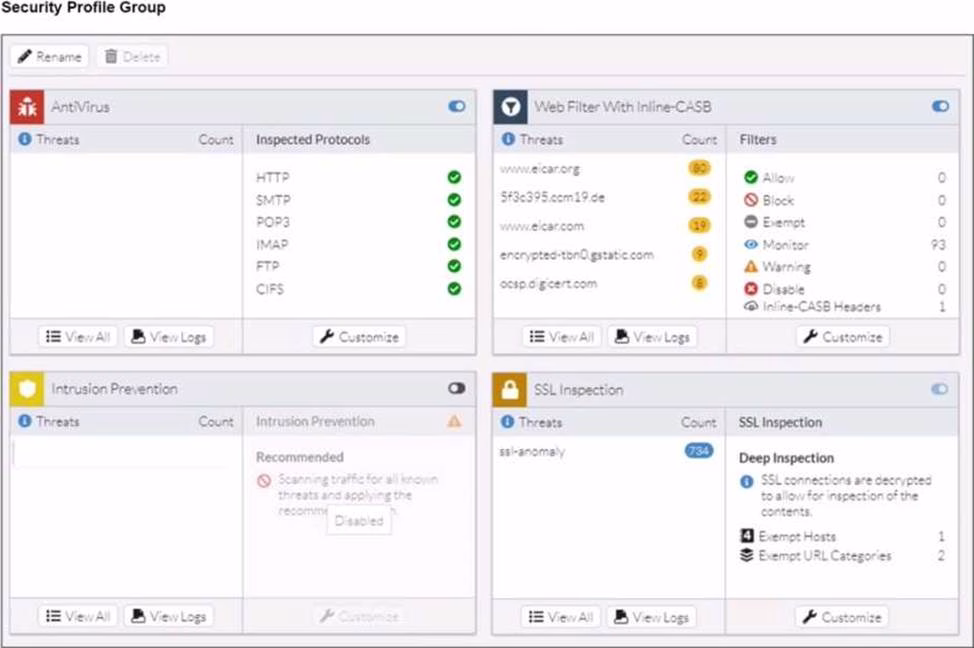Click the Intrusion Prevention warning triangle icon

455,421
